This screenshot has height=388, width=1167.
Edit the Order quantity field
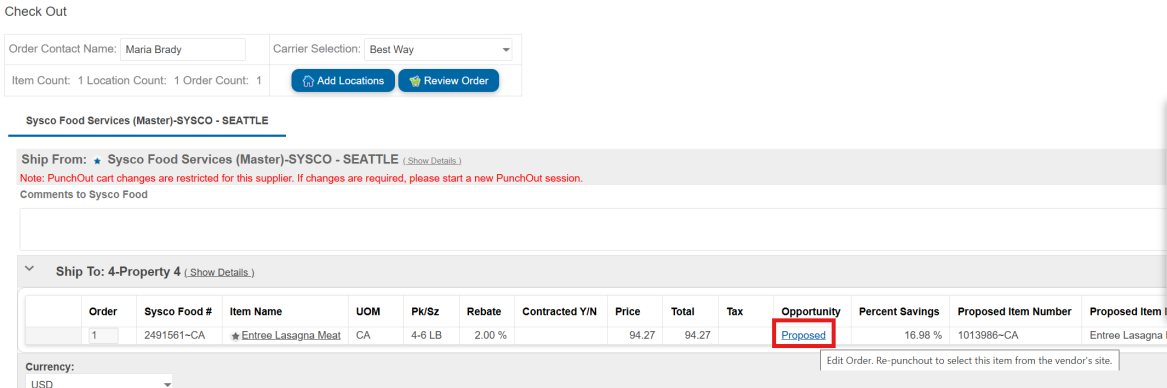(x=103, y=335)
